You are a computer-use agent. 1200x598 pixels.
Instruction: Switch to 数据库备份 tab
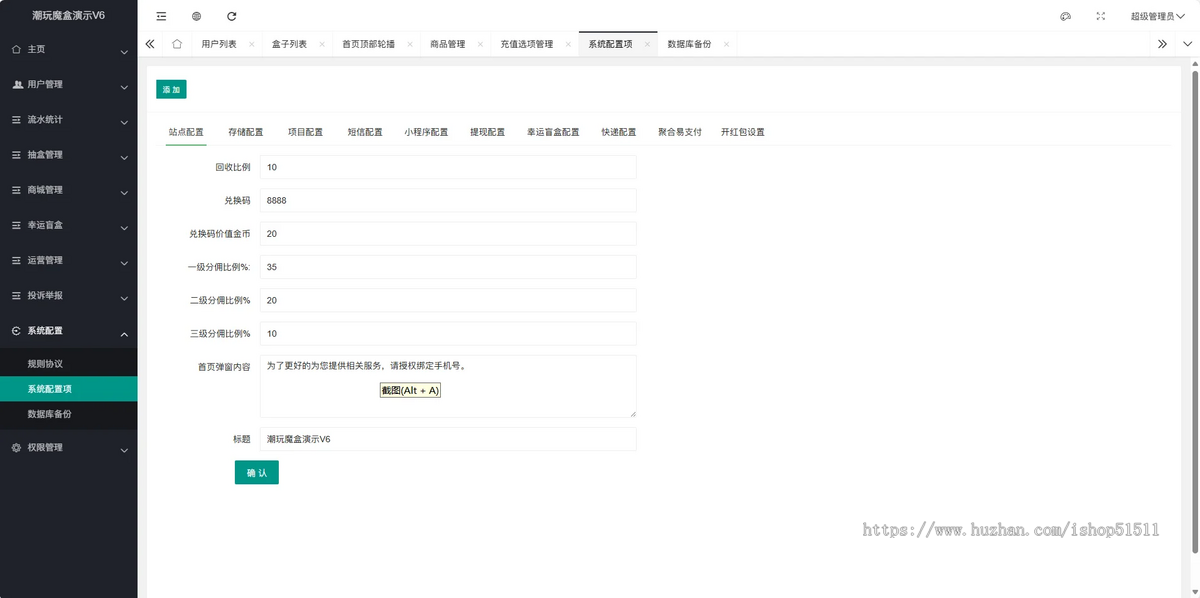(689, 44)
